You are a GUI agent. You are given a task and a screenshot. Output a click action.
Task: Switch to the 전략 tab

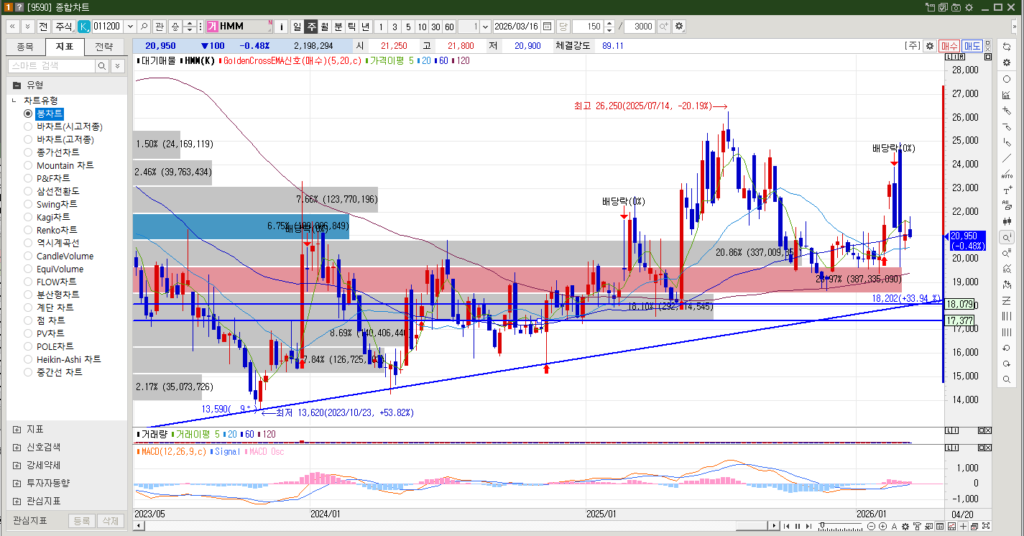point(104,46)
